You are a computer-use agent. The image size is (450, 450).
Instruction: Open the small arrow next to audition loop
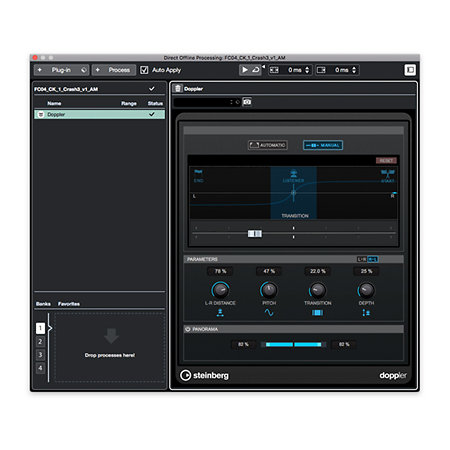263,67
